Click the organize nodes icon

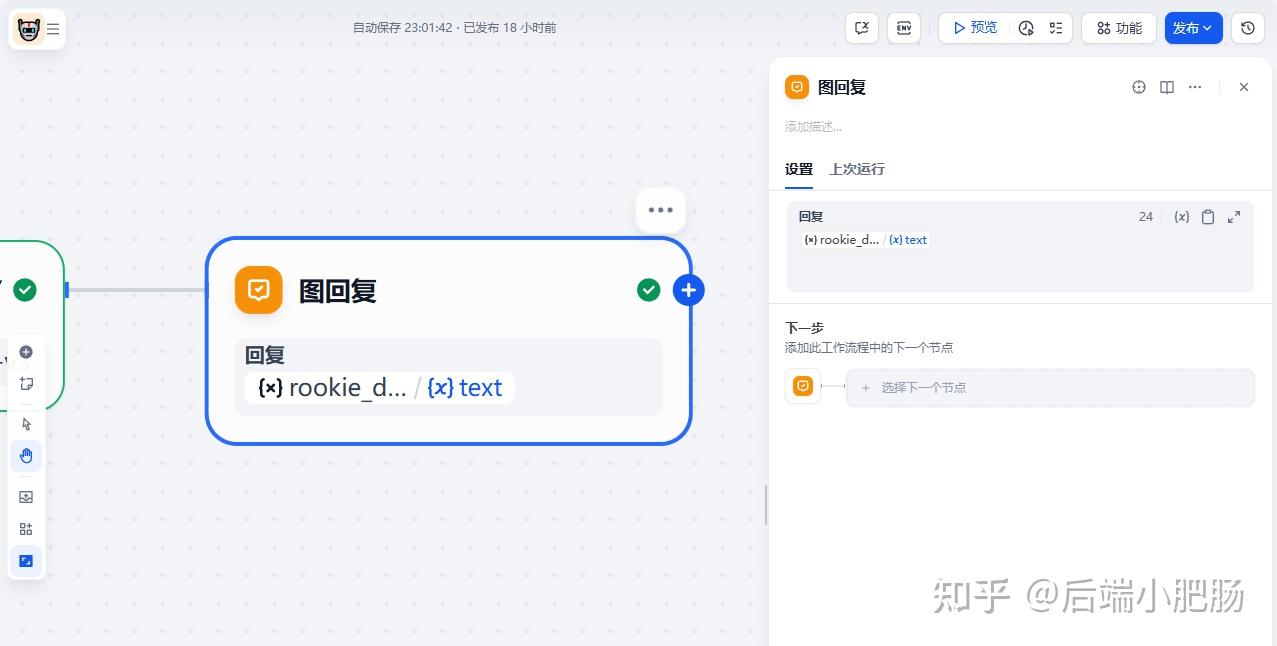coord(26,529)
